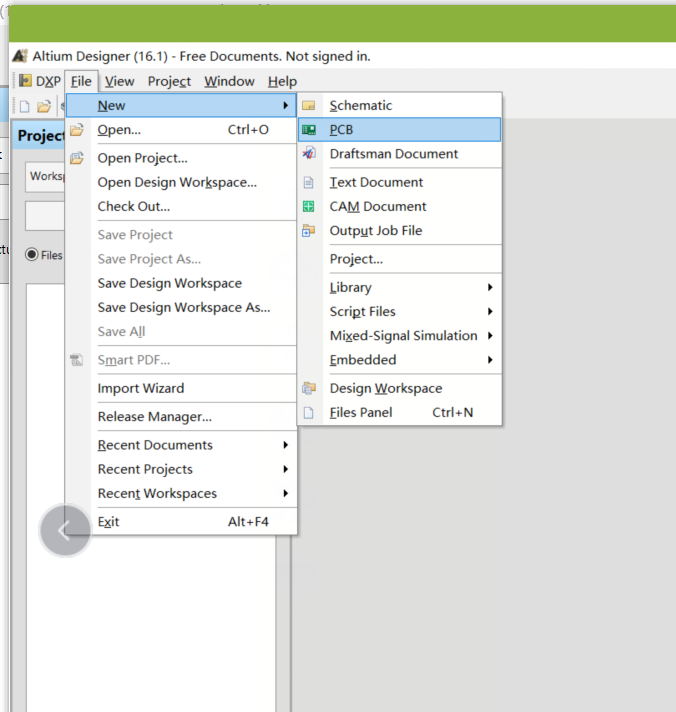
Task: Click the new document toolbar icon
Action: 25,107
